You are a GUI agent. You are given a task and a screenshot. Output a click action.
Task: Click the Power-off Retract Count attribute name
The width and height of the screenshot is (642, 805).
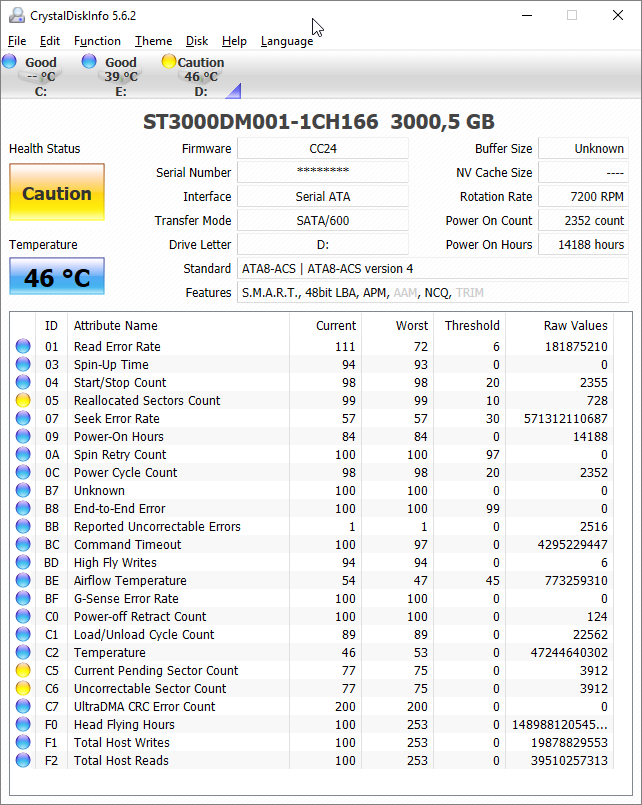pyautogui.click(x=140, y=617)
